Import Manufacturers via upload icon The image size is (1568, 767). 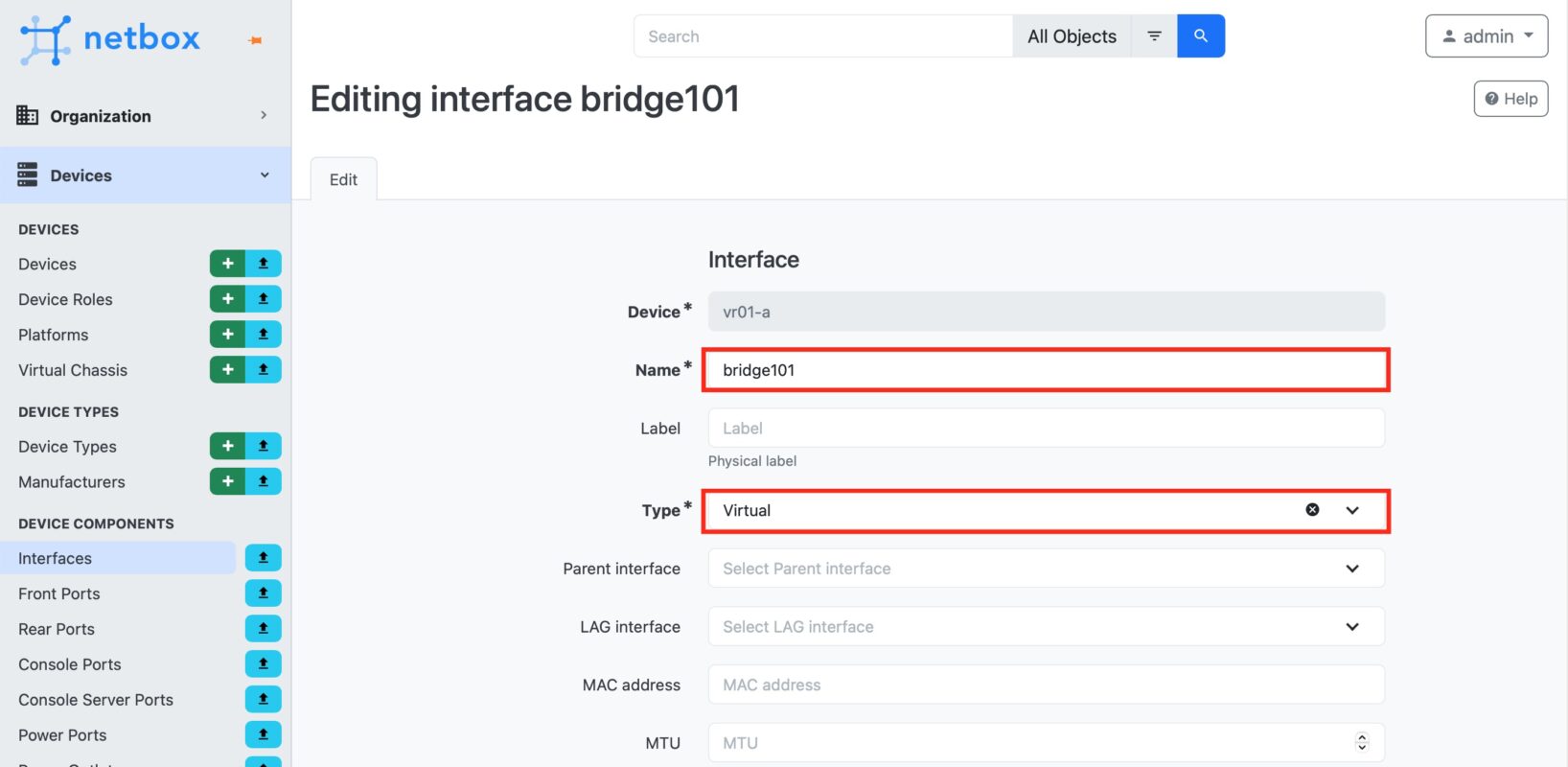264,481
